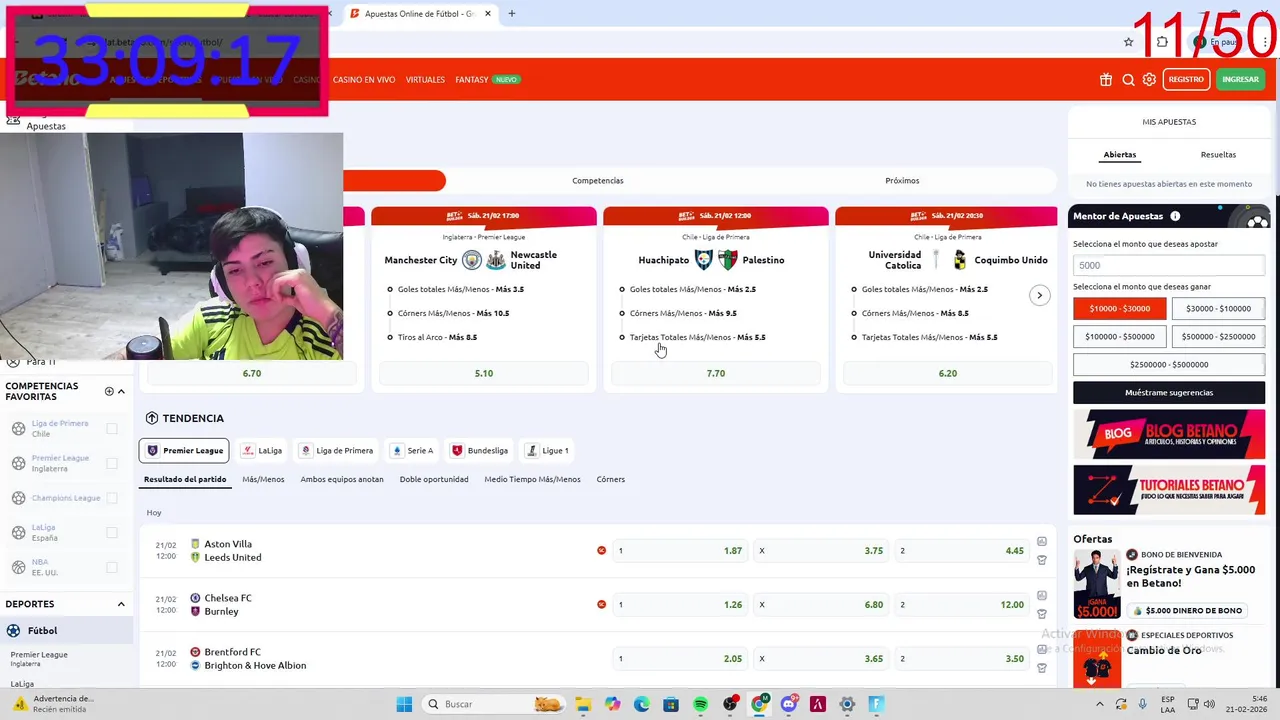Screen dimensions: 1280x720
Task: Select the Más/Menos market tab
Action: click(x=263, y=479)
